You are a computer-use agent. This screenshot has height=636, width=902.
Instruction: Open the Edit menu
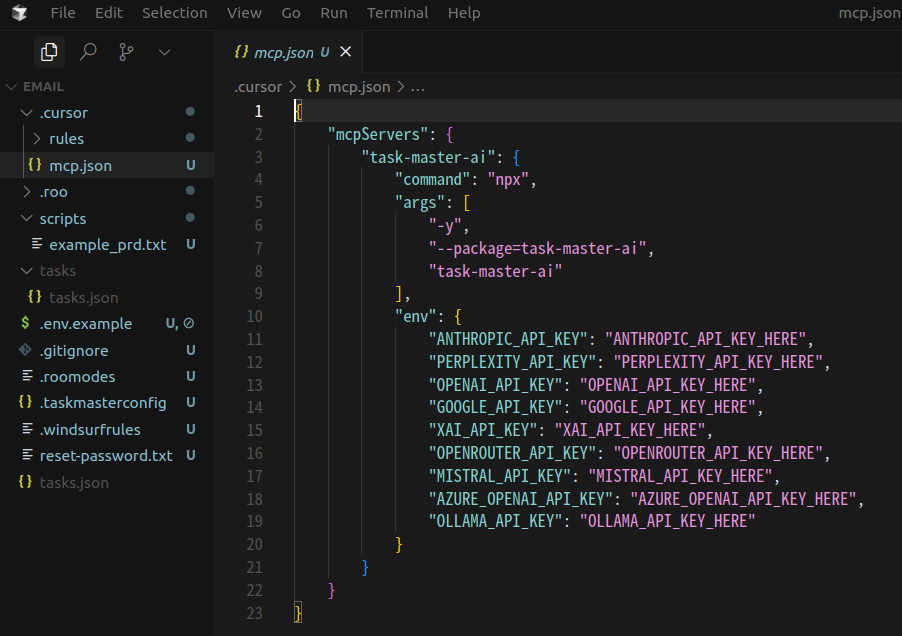[109, 13]
